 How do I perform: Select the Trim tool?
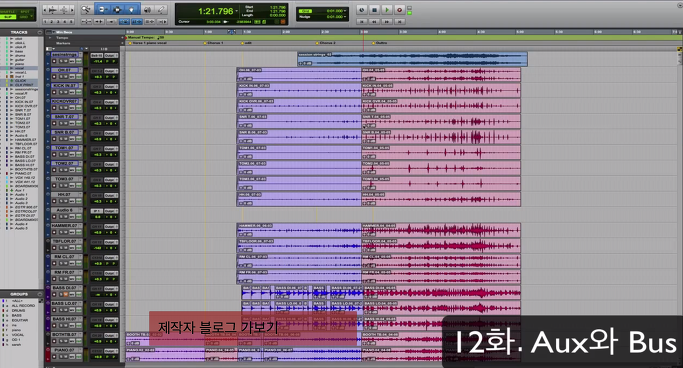[102, 10]
